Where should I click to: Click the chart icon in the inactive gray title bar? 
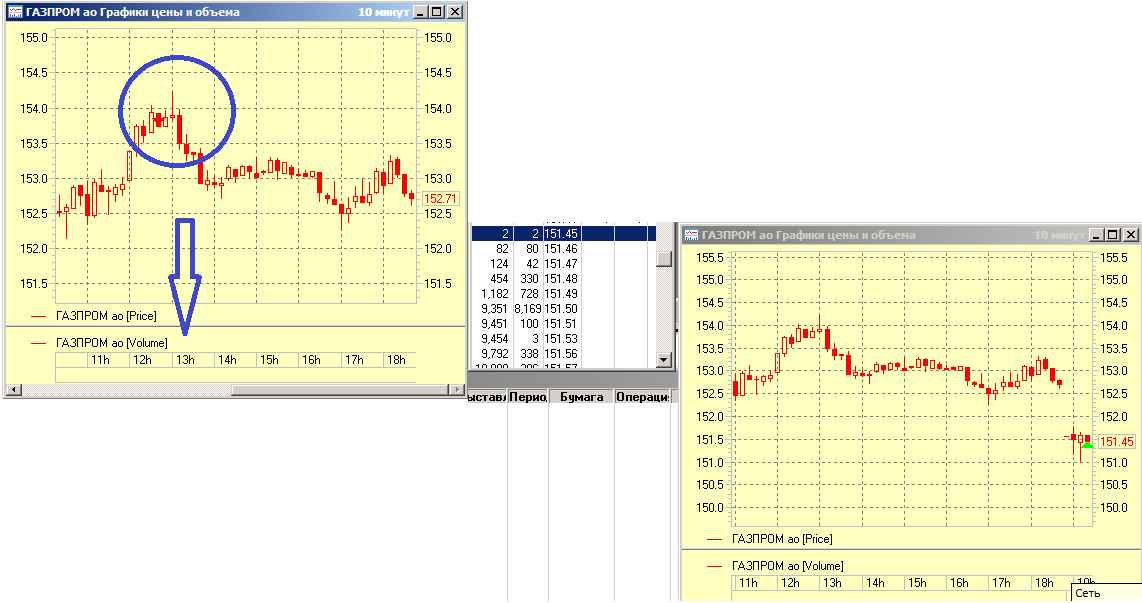(x=691, y=235)
